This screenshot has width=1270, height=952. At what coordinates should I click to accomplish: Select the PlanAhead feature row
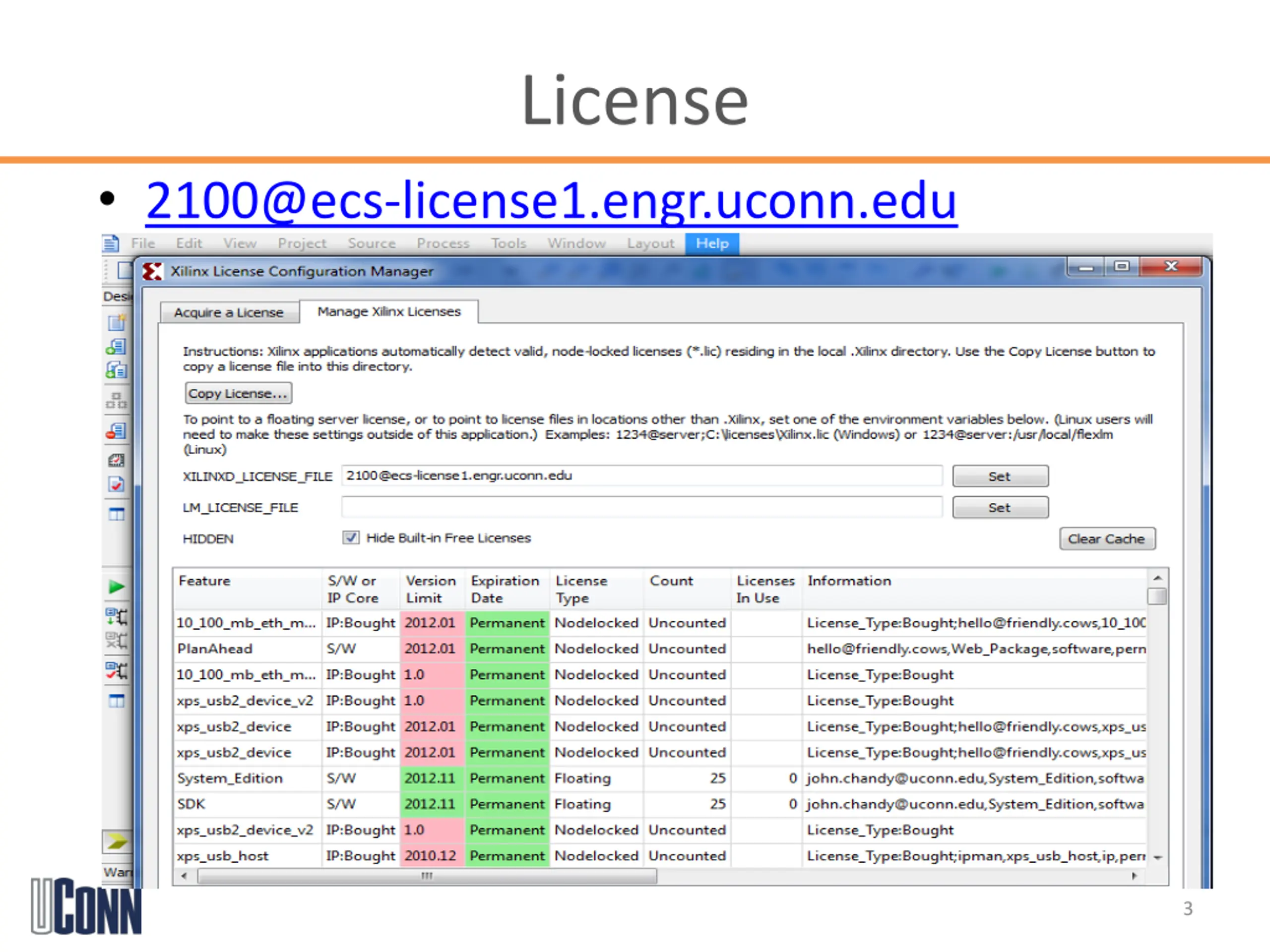pyautogui.click(x=660, y=649)
